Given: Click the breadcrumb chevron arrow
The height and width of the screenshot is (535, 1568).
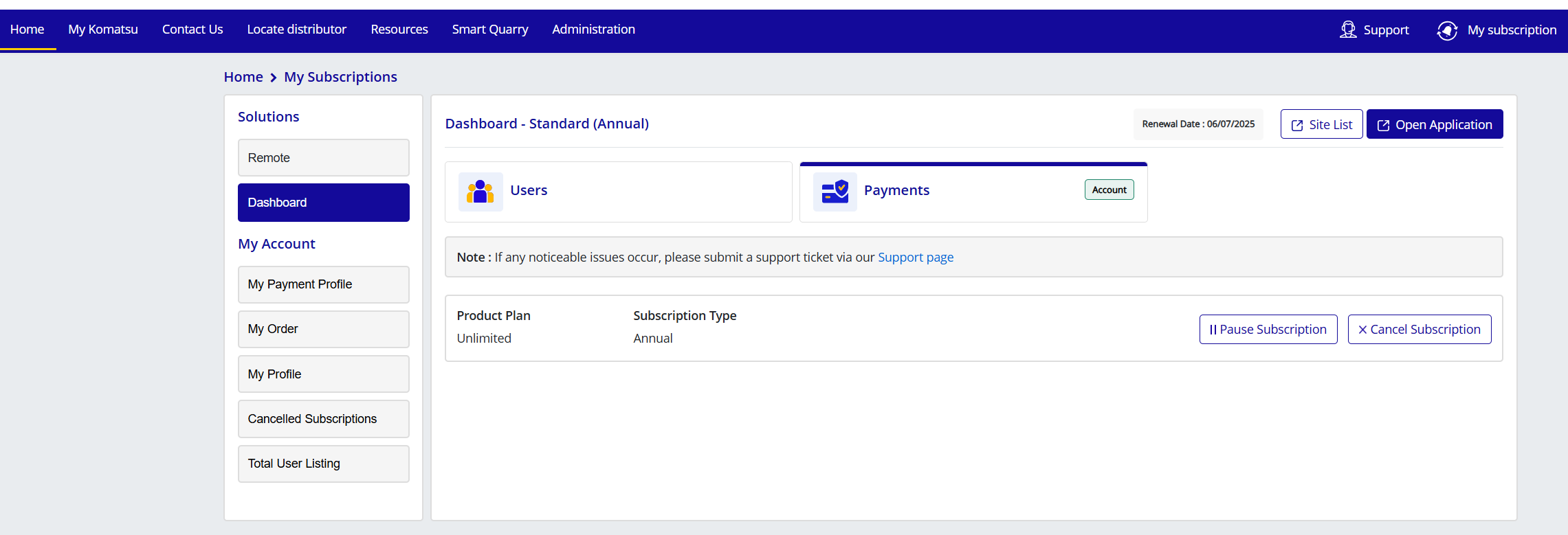Looking at the screenshot, I should (x=274, y=78).
